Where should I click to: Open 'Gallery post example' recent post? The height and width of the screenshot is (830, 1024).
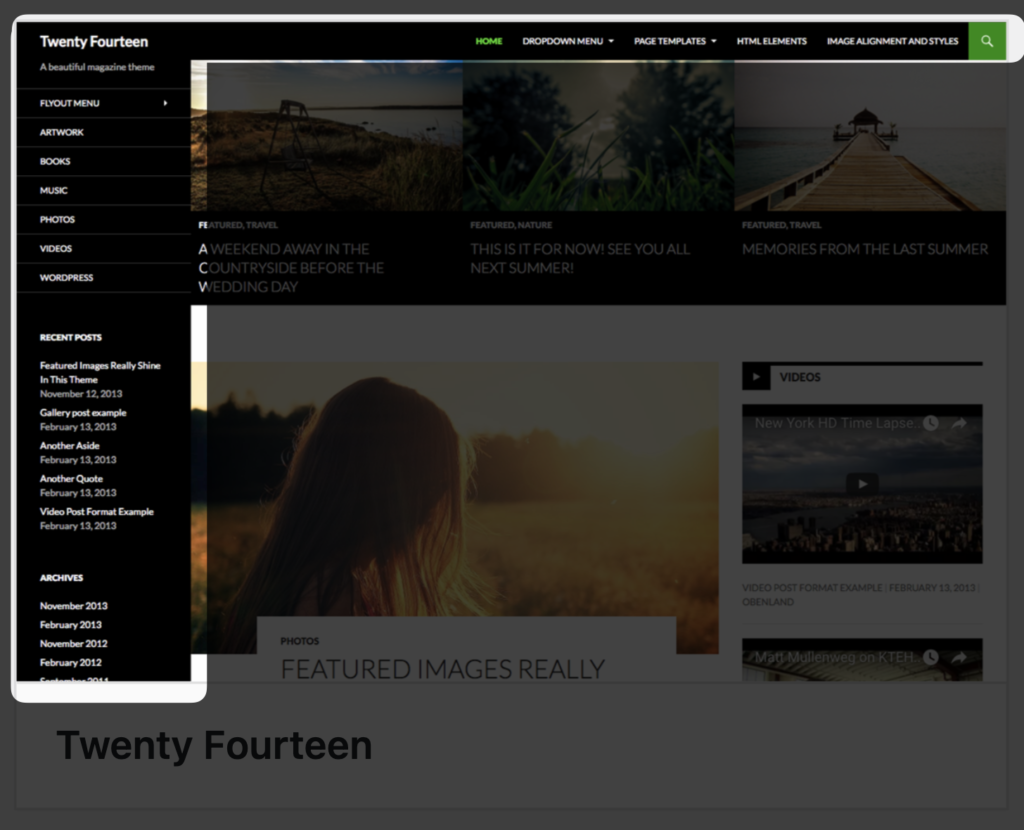[83, 413]
